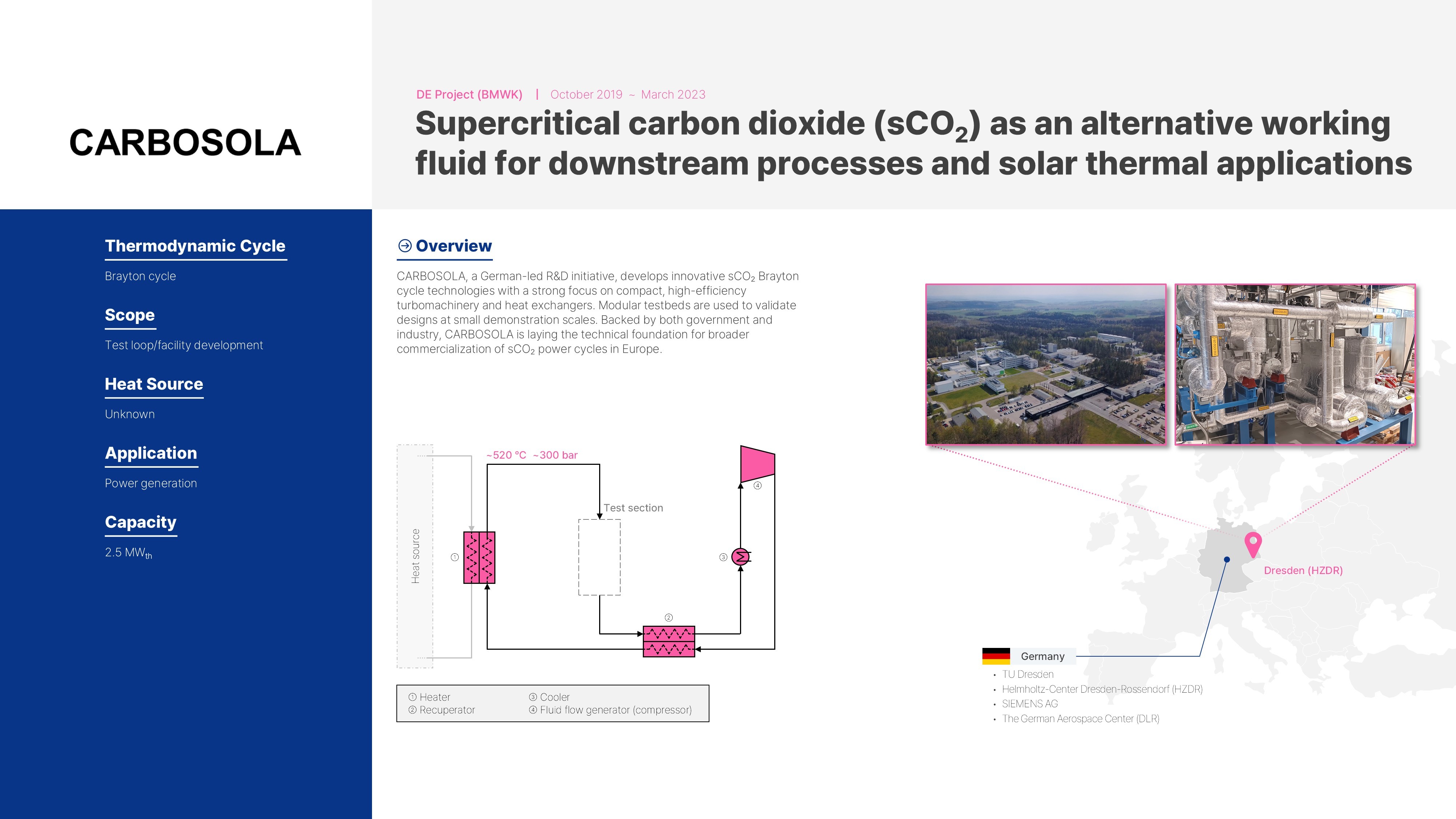
Task: Click the Germany country label
Action: 1042,656
